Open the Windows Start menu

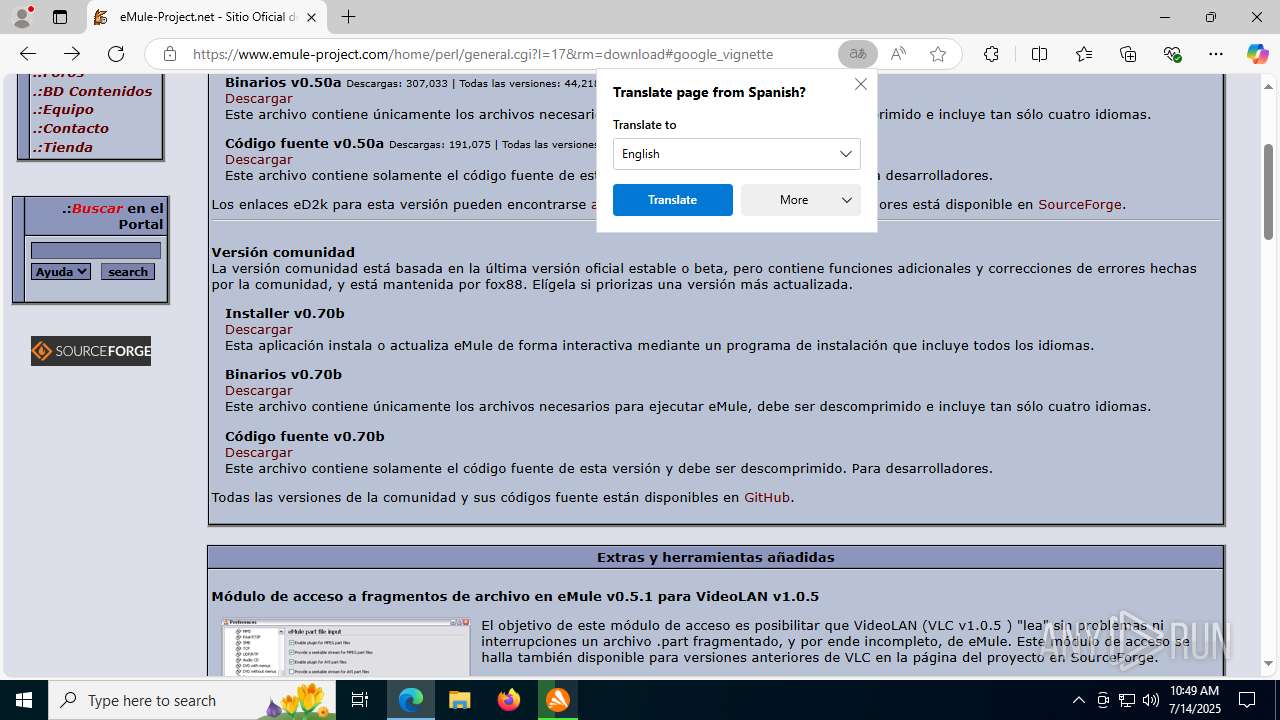coord(24,700)
